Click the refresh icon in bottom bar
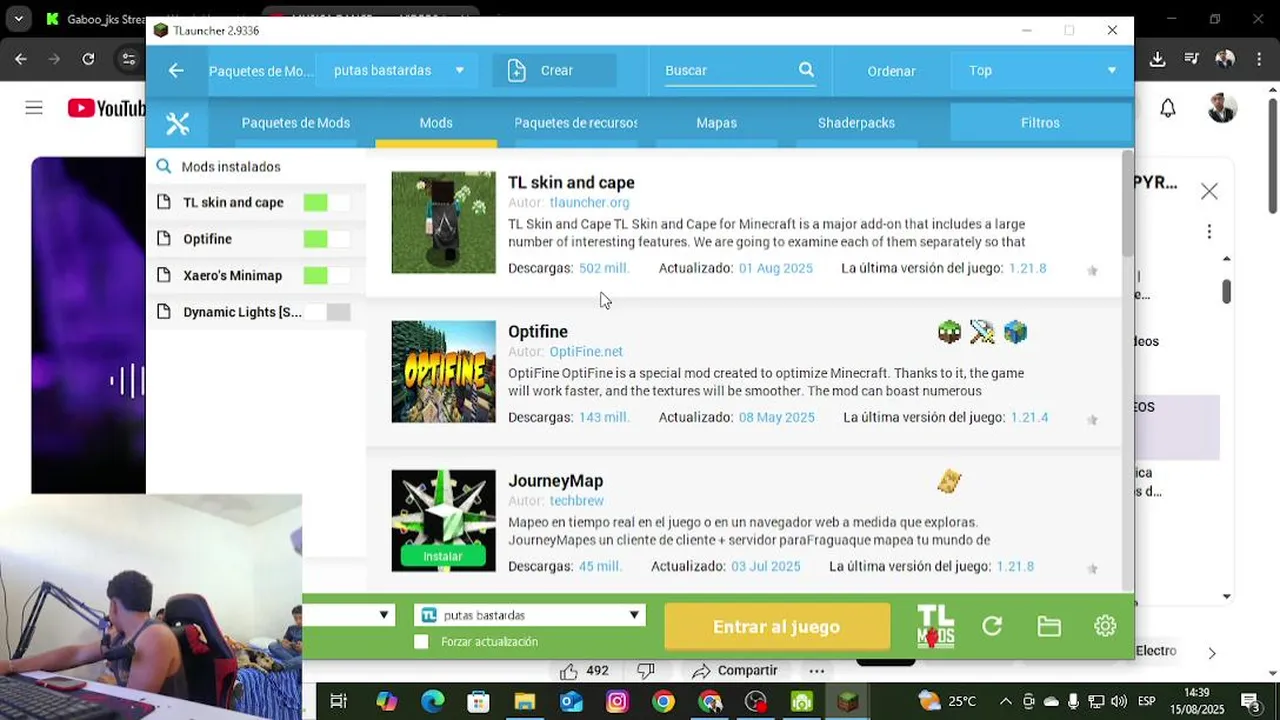This screenshot has height=720, width=1280. tap(992, 626)
